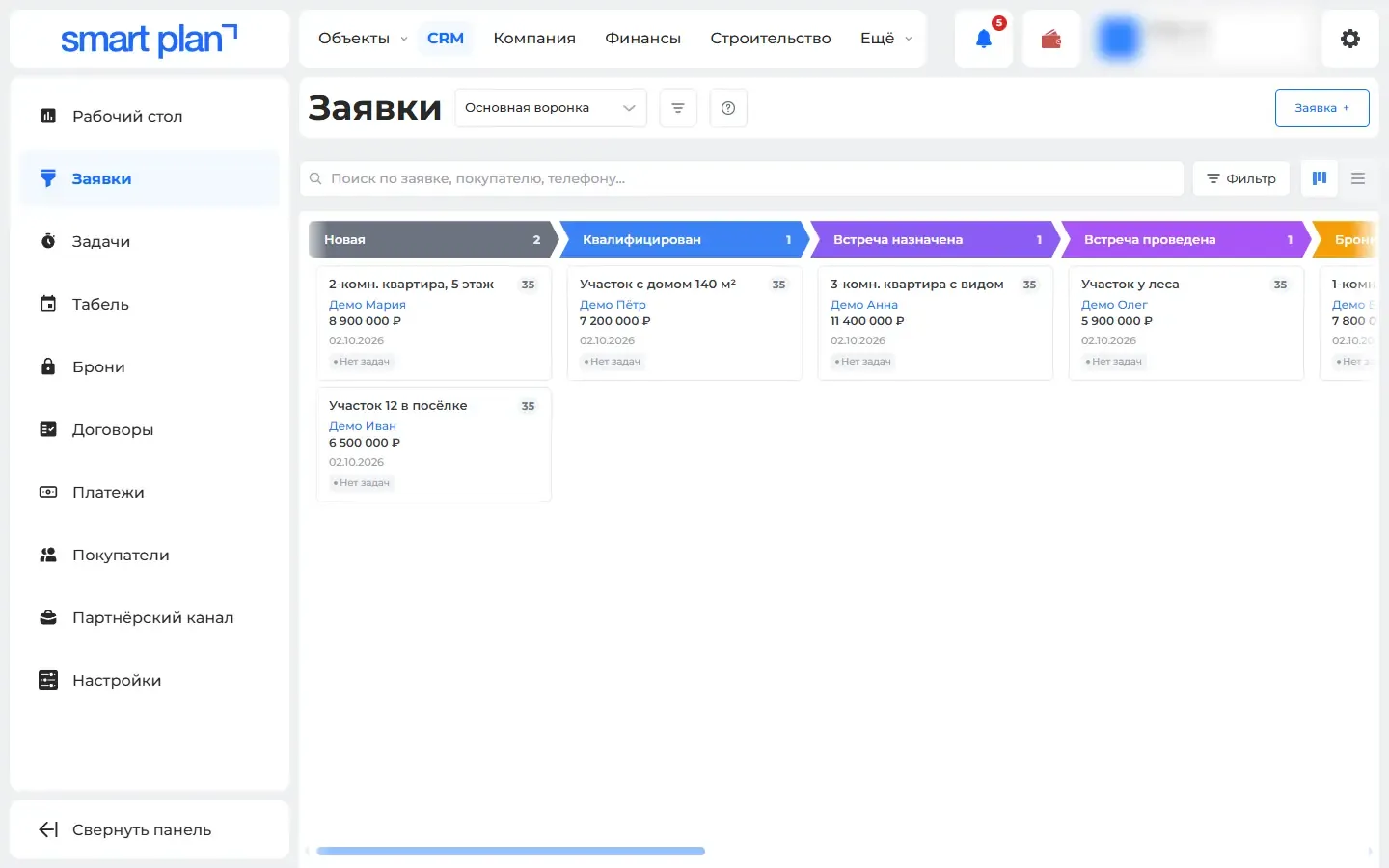
Task: Open the Участок у леса card title
Action: click(x=1130, y=285)
